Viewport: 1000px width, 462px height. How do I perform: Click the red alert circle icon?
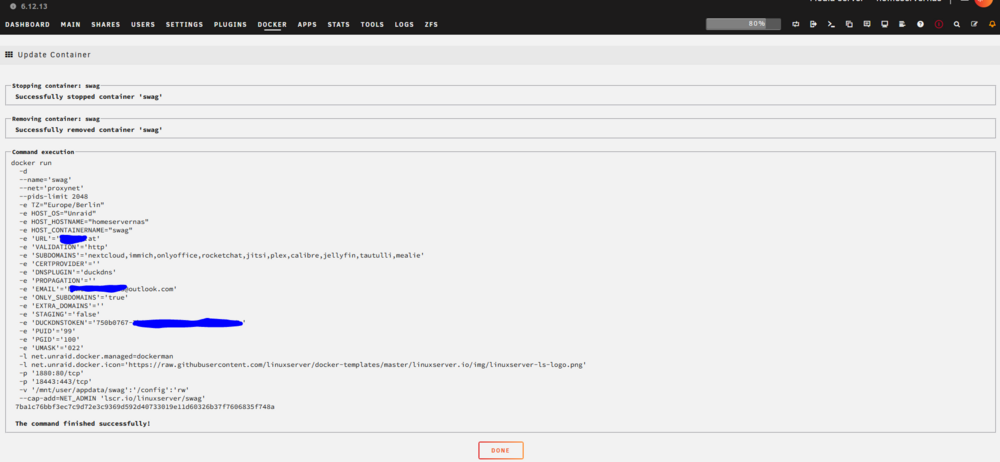point(939,24)
